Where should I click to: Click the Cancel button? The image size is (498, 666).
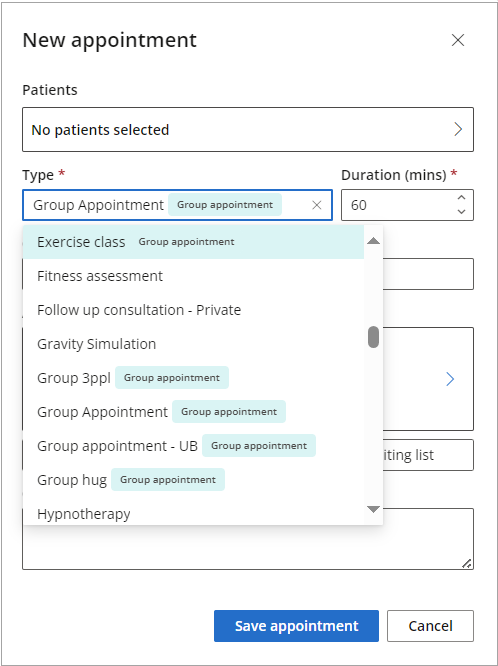430,626
